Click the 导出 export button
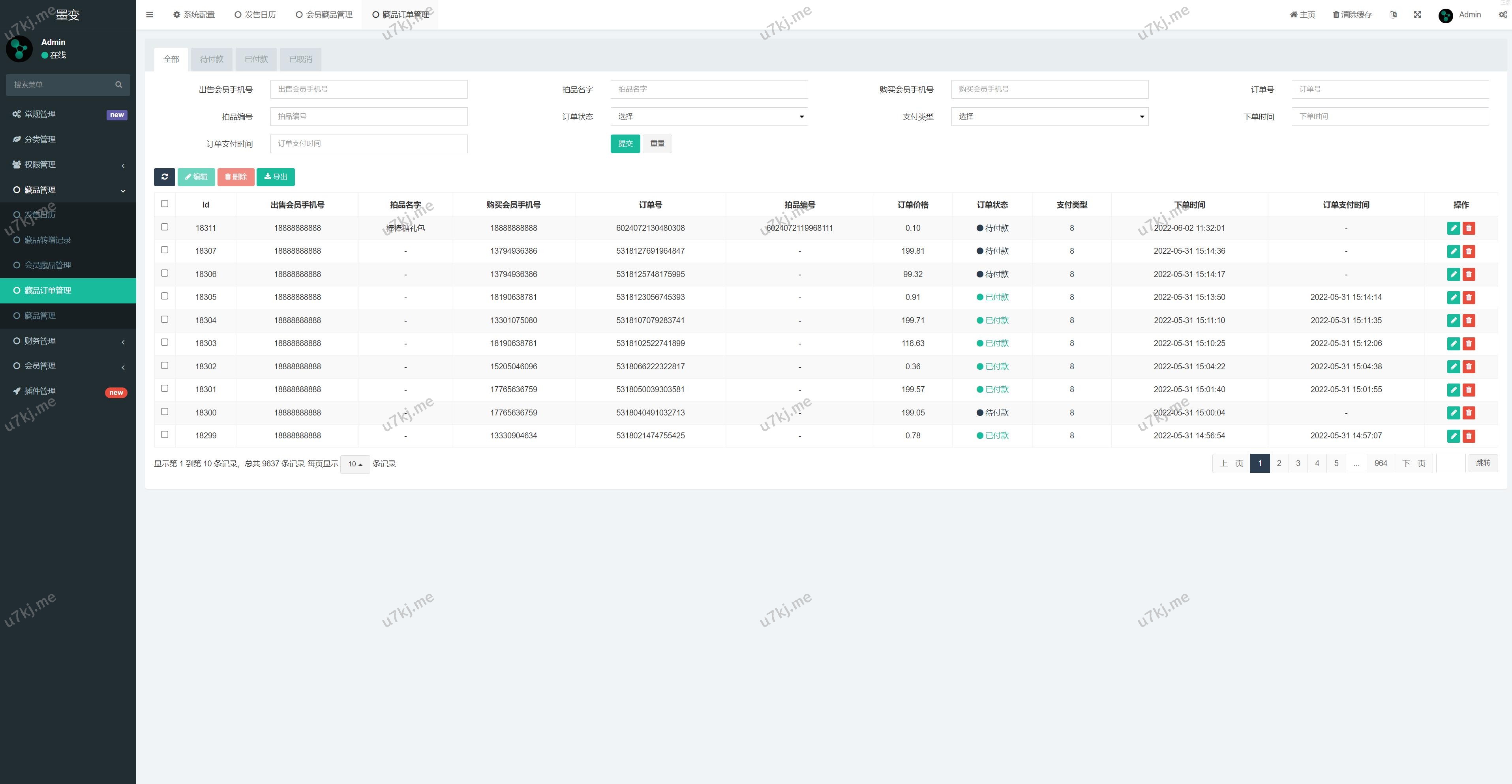The height and width of the screenshot is (784, 1512). pyautogui.click(x=275, y=177)
